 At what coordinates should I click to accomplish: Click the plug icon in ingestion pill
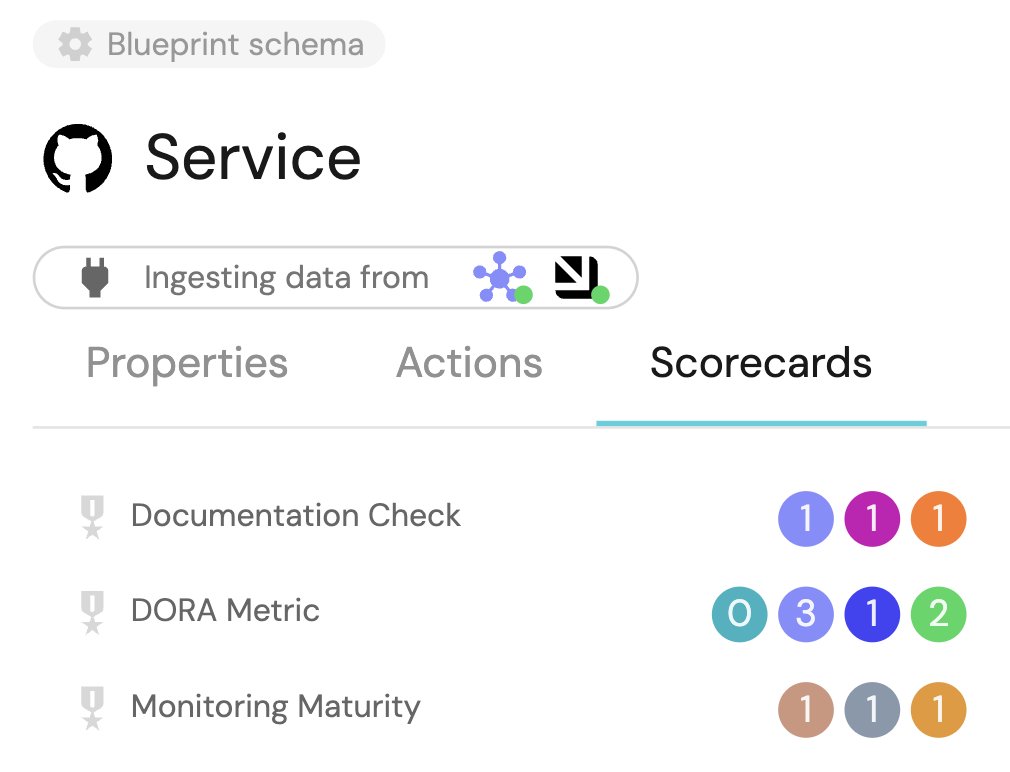pyautogui.click(x=96, y=277)
